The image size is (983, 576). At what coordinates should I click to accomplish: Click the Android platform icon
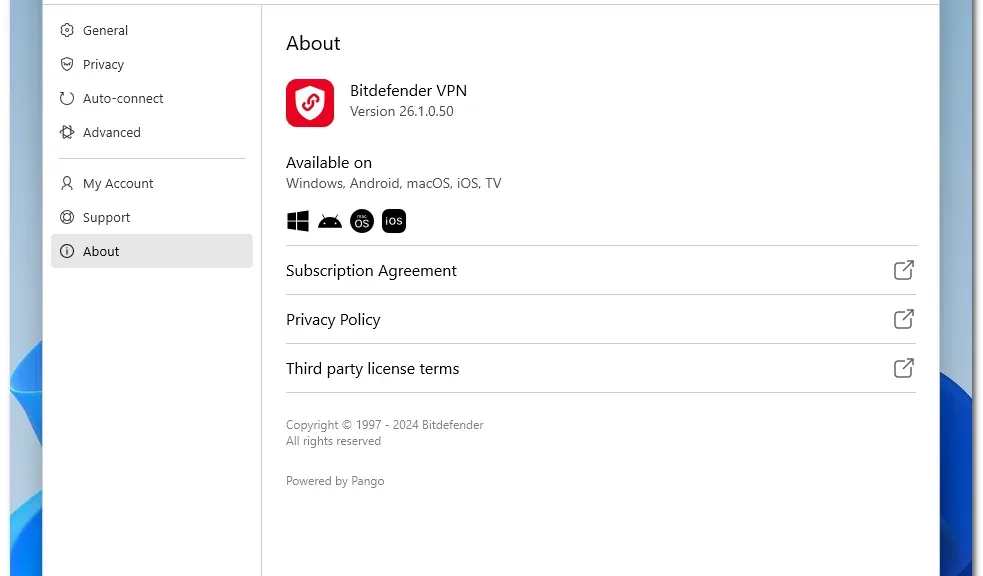(x=330, y=221)
